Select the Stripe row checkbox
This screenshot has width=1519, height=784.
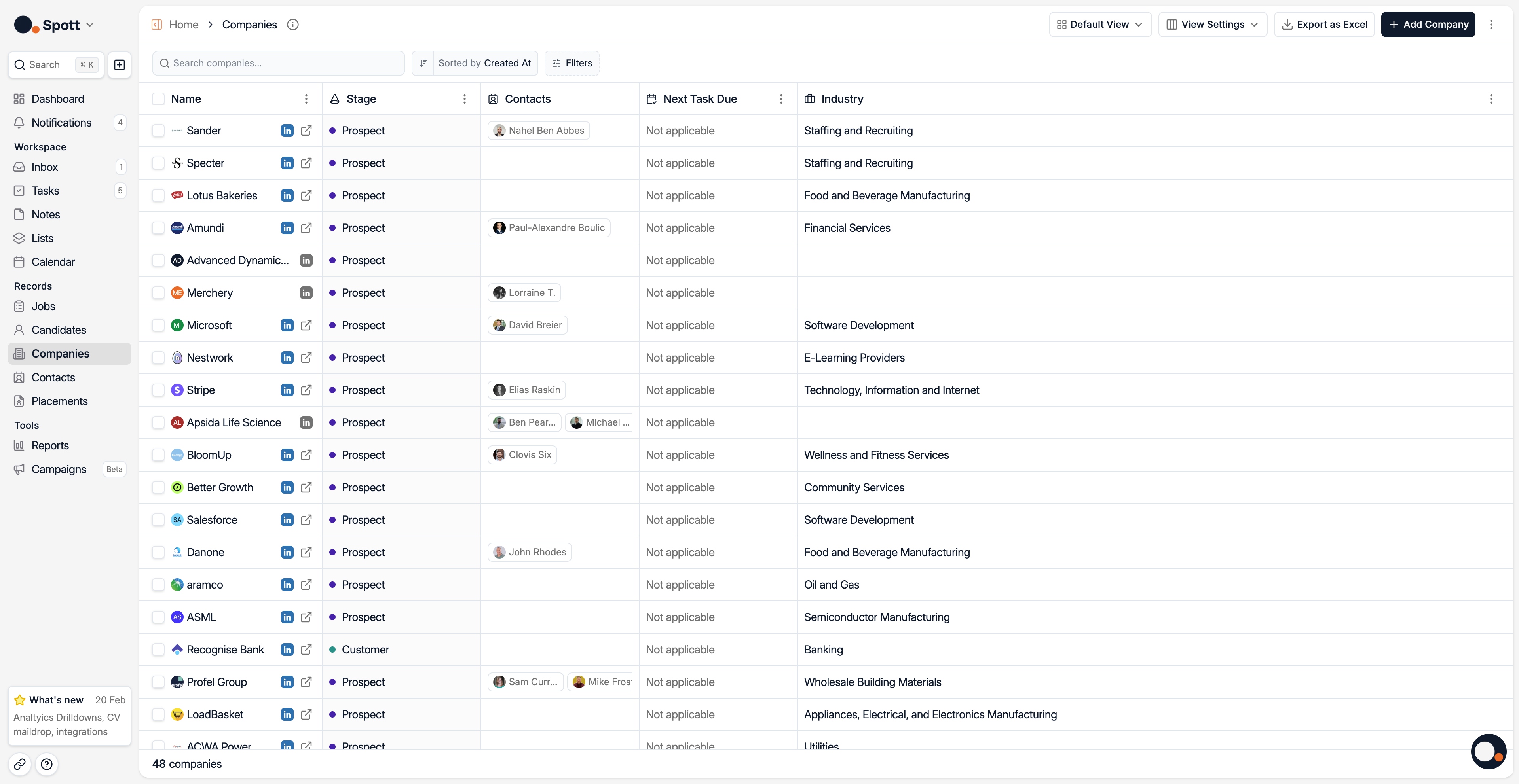(x=158, y=390)
